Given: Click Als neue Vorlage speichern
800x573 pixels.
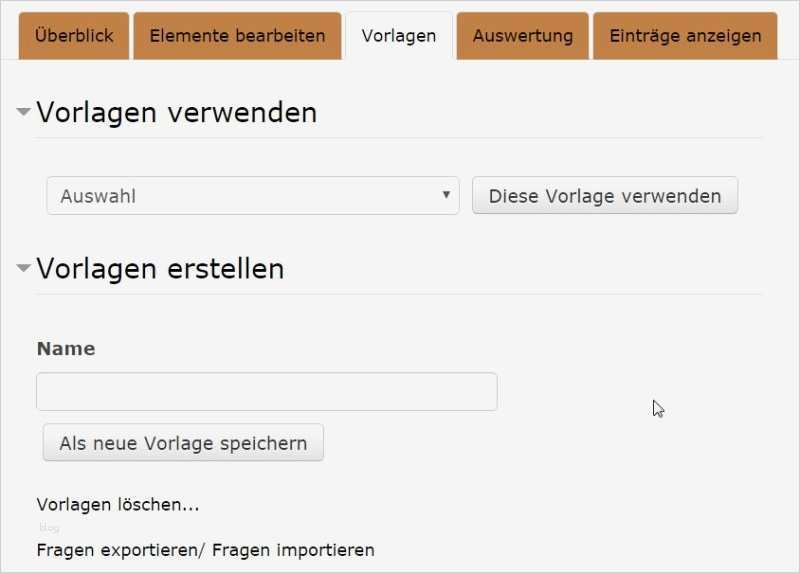Looking at the screenshot, I should click(183, 442).
